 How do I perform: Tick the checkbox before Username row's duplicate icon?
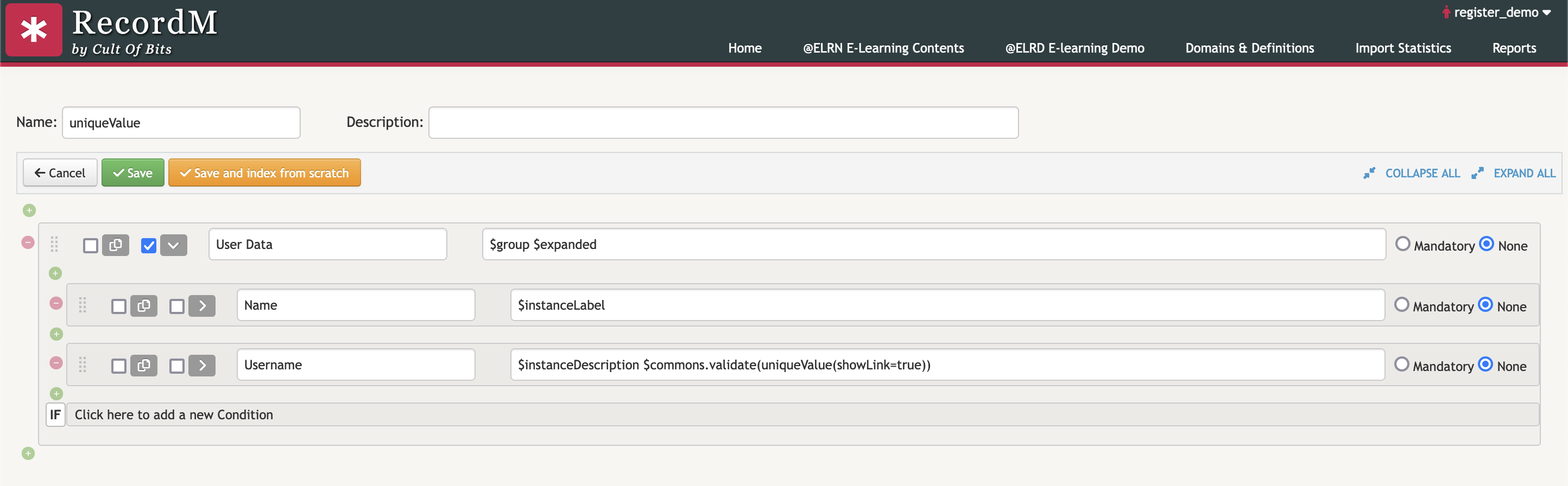pyautogui.click(x=119, y=366)
